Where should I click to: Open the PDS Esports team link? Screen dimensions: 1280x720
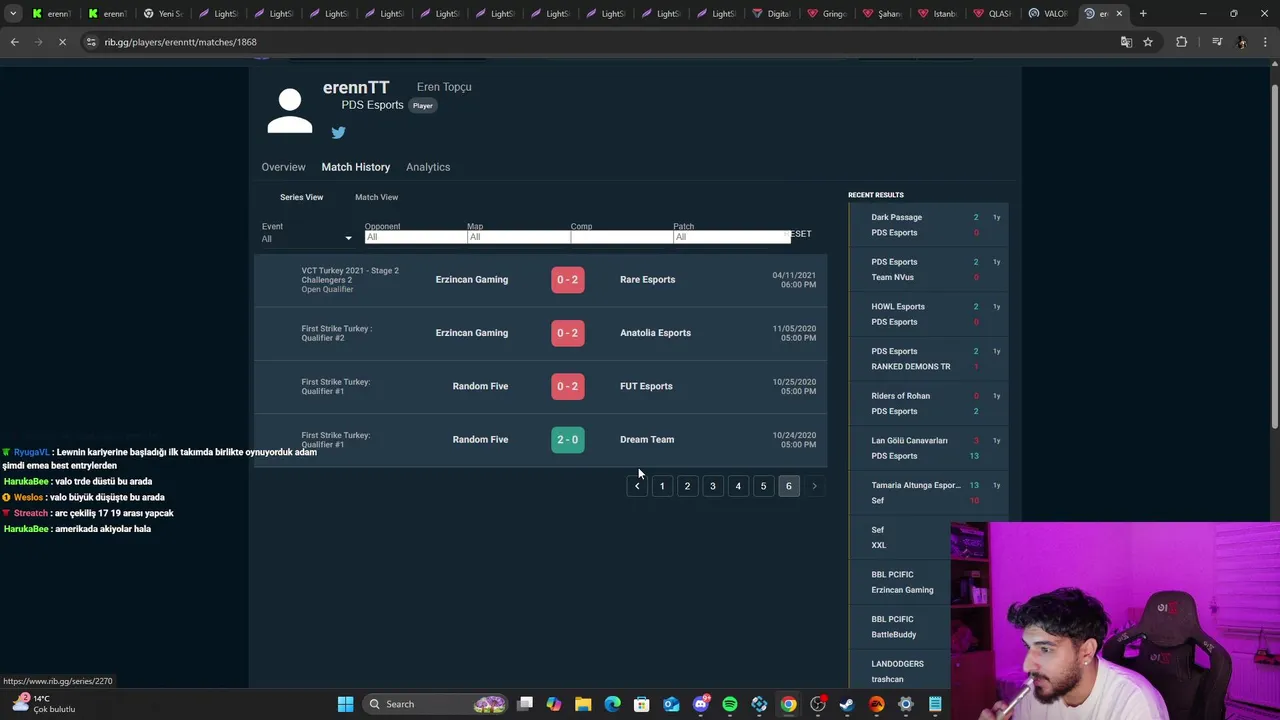[372, 105]
